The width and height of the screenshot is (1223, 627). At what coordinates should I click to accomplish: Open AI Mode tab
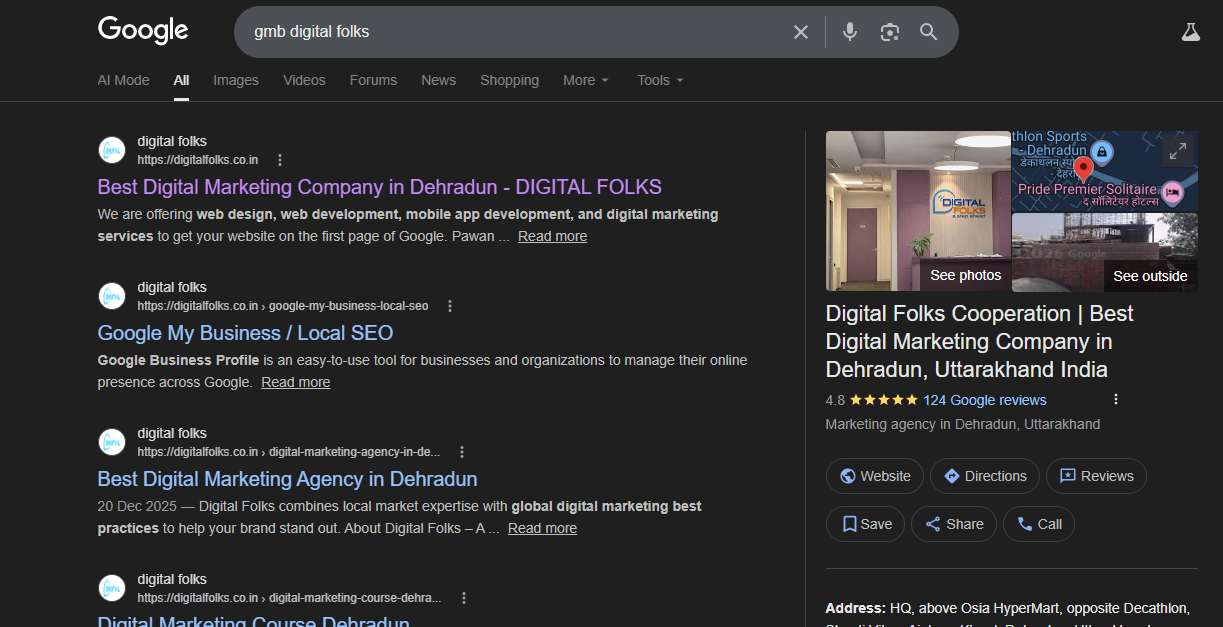[x=123, y=80]
